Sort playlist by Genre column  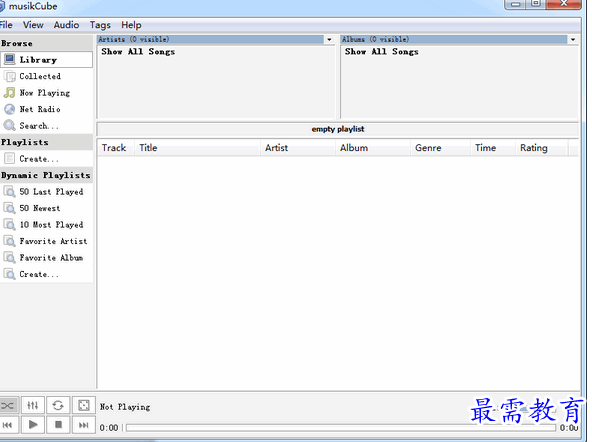click(x=441, y=148)
